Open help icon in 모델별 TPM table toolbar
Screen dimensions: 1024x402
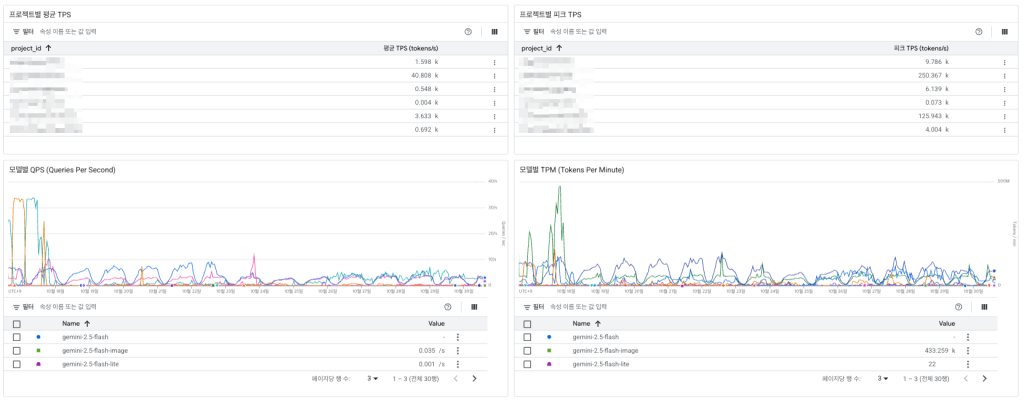coord(958,307)
